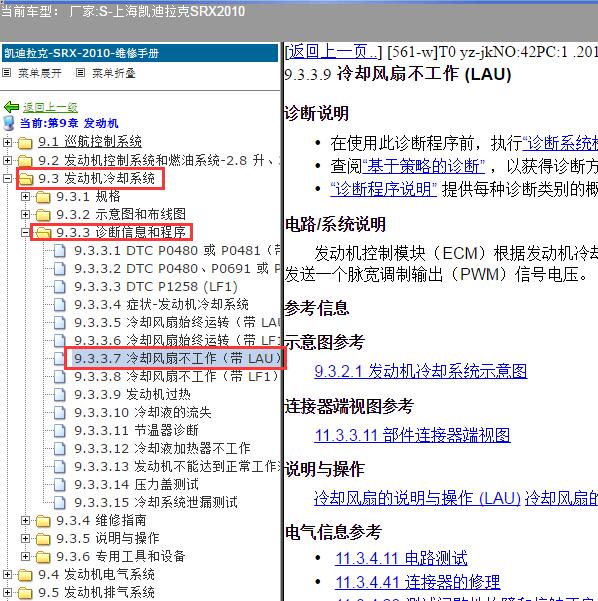Click page icon of 9.3.3.14 压力盖测试
This screenshot has height=601, width=598.
pyautogui.click(x=59, y=484)
